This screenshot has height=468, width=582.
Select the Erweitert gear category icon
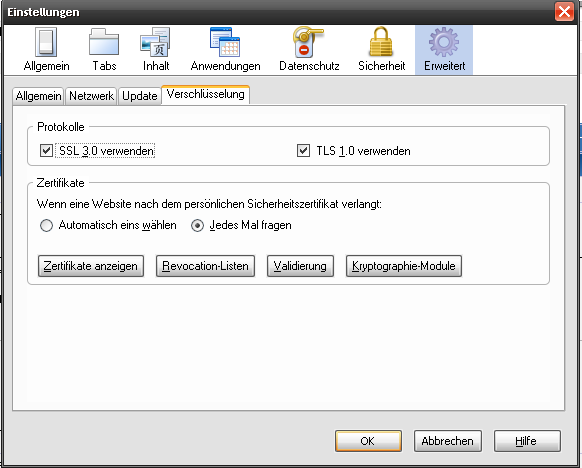pos(444,50)
